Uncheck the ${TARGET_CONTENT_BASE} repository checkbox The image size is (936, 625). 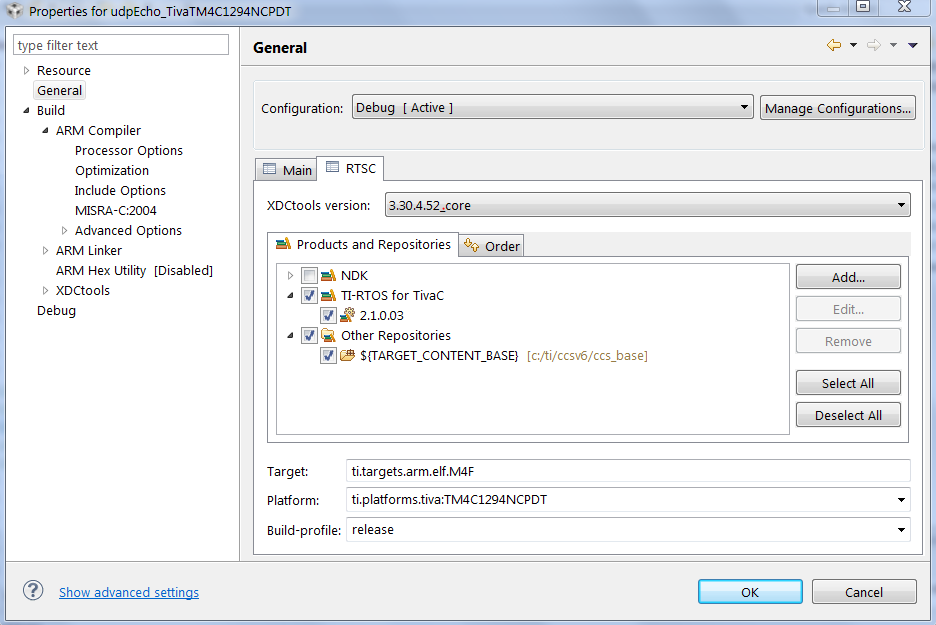click(x=328, y=356)
